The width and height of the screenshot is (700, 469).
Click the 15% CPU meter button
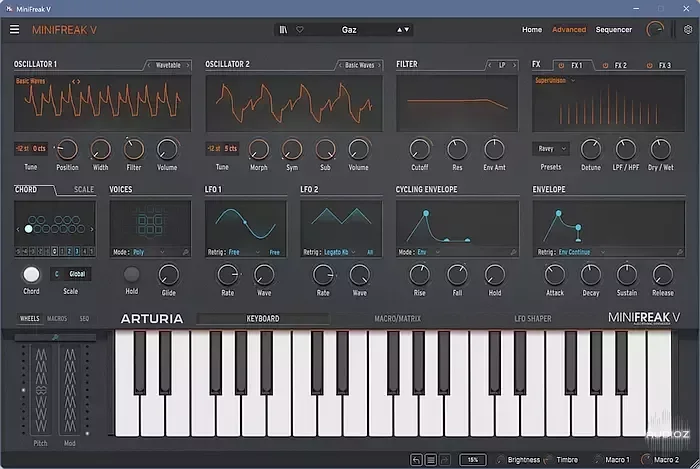pos(473,460)
